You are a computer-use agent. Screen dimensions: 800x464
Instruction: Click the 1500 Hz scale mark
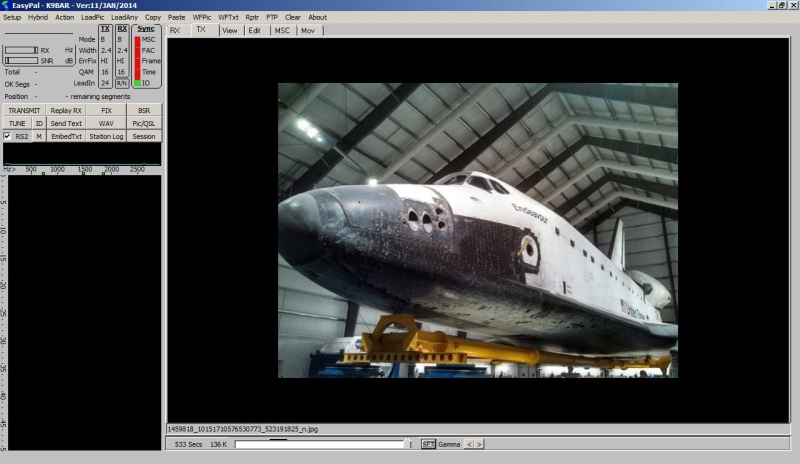85,169
